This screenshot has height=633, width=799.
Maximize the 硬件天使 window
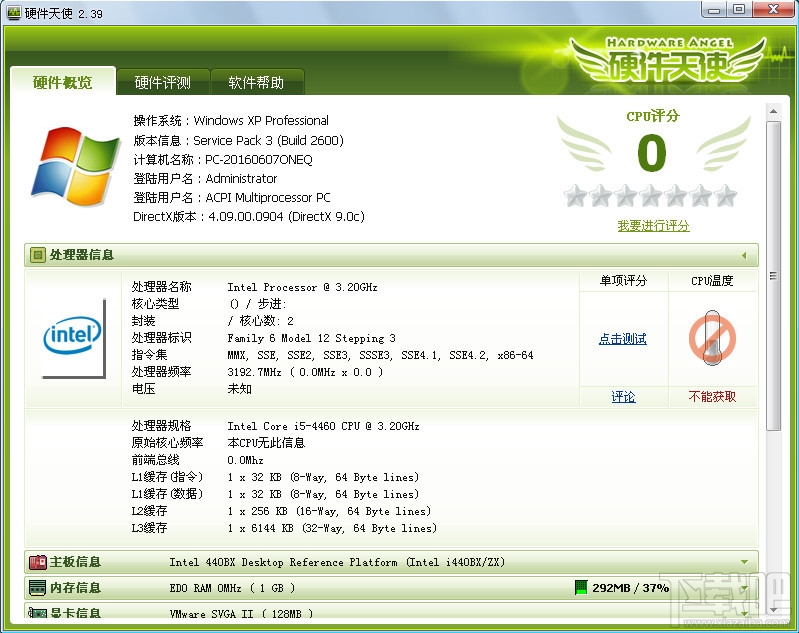739,10
